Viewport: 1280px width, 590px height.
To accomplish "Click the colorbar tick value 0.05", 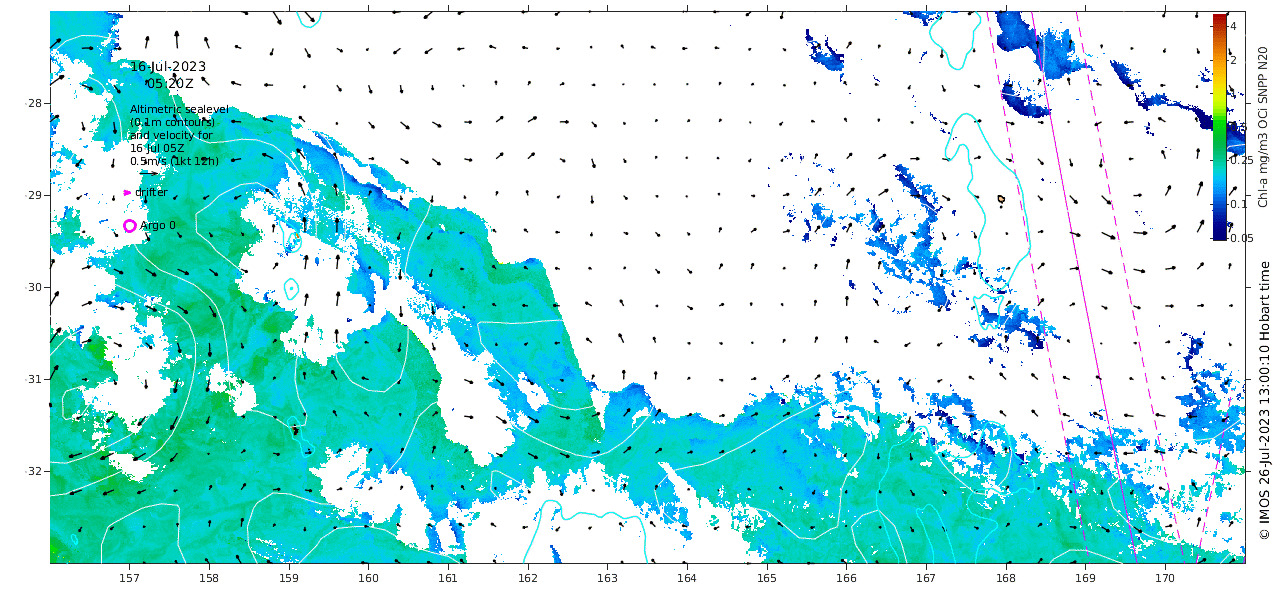I will 1239,238.
